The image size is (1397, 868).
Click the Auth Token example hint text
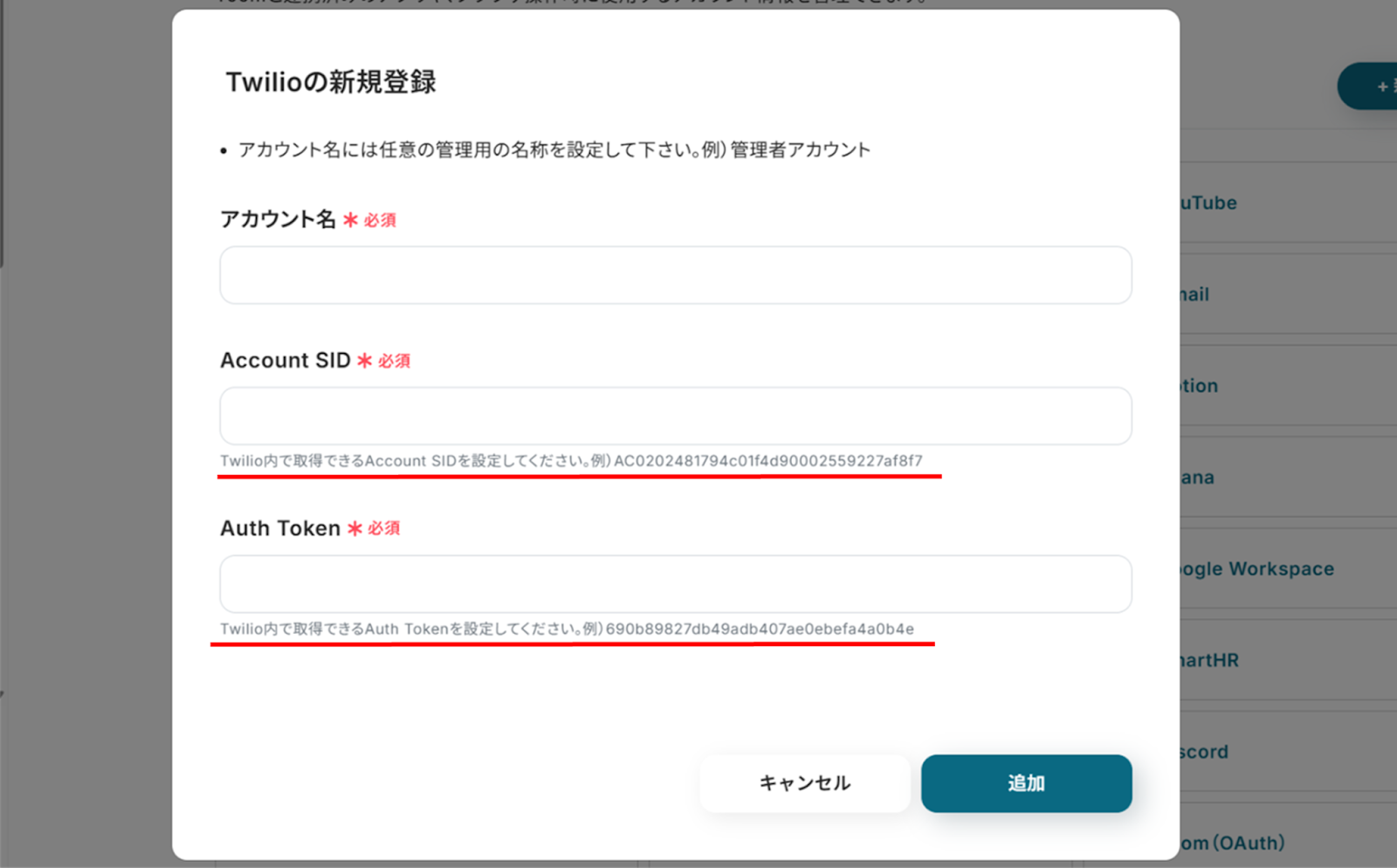pyautogui.click(x=567, y=629)
